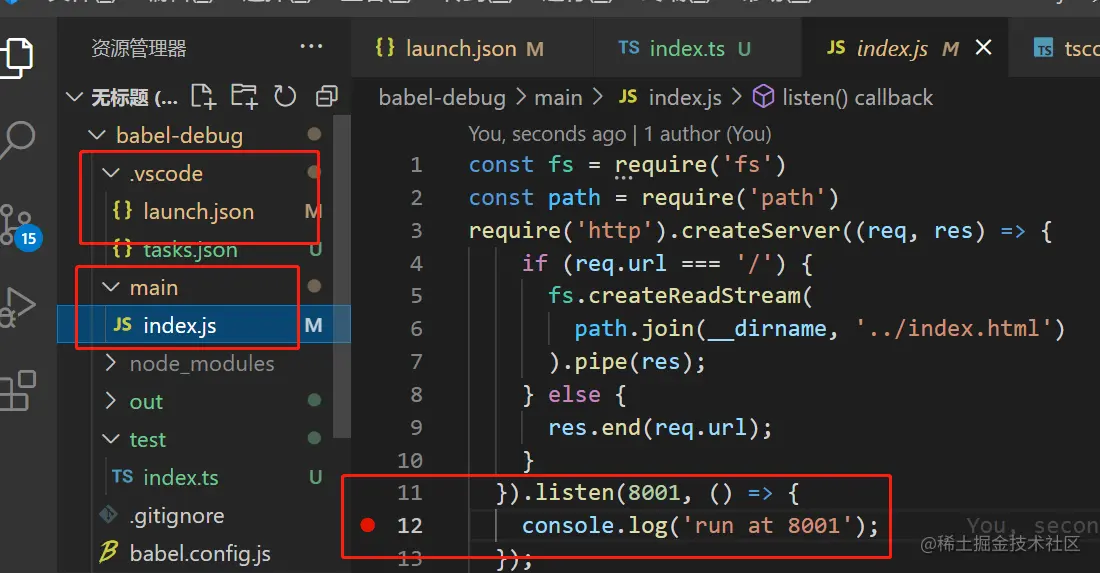
Task: Close the index.js editor tab
Action: 984,48
